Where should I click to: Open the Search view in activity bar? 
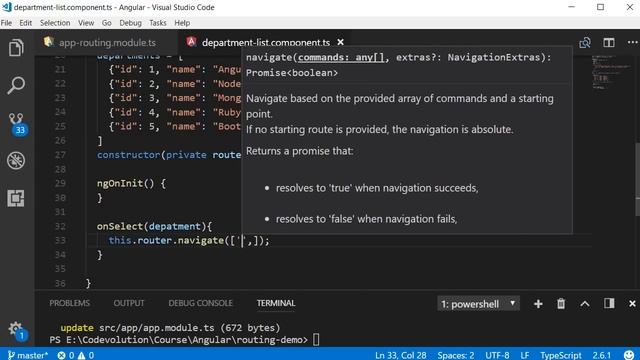click(16, 85)
